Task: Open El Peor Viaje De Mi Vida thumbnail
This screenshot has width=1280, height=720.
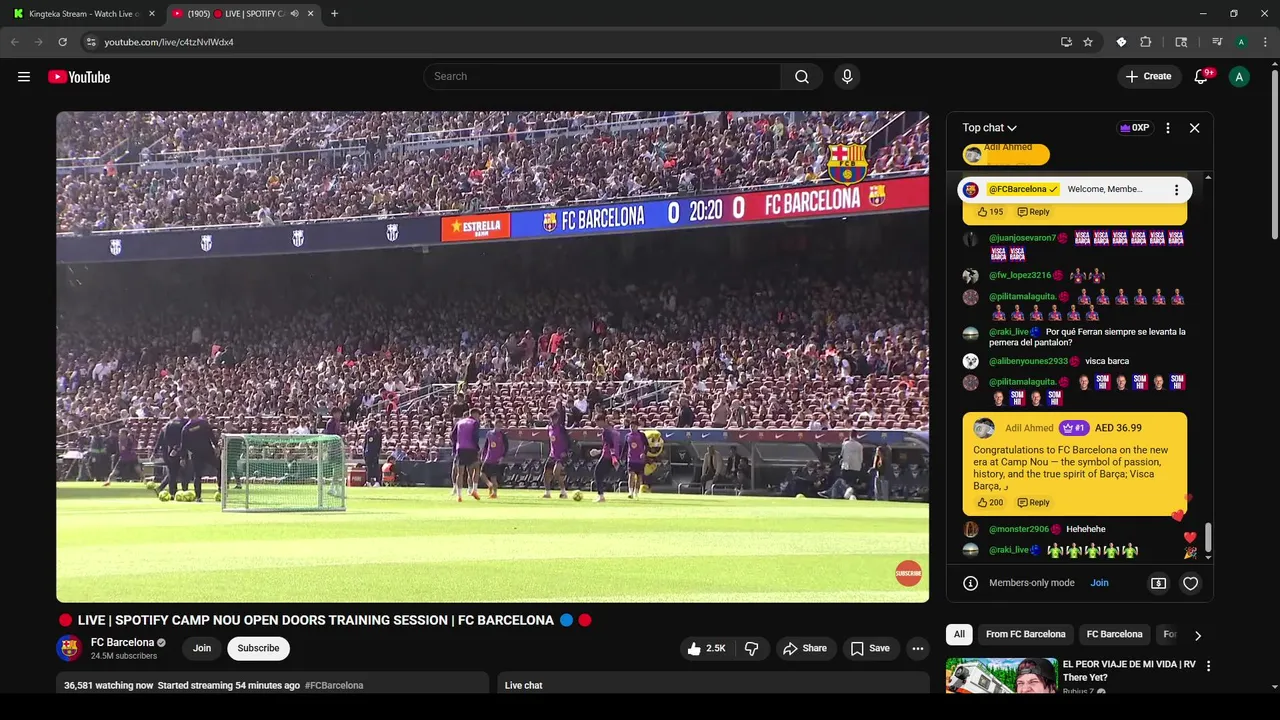Action: tap(1002, 675)
